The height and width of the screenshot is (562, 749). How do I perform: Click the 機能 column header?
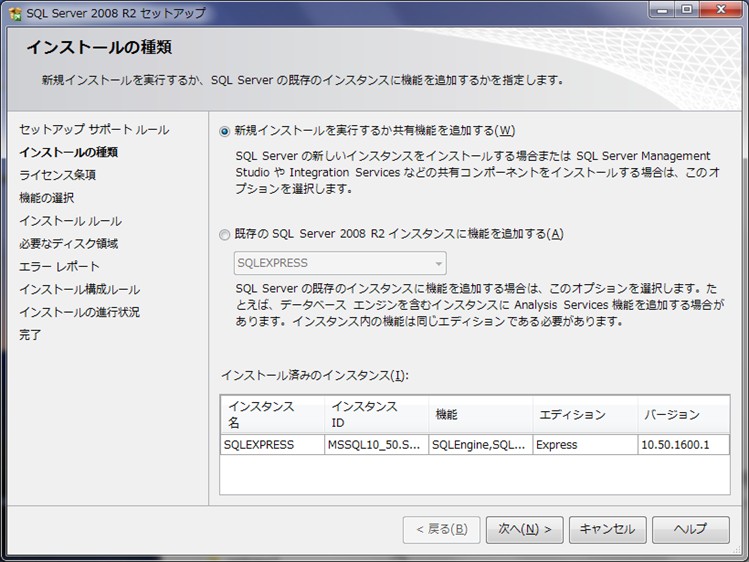481,414
